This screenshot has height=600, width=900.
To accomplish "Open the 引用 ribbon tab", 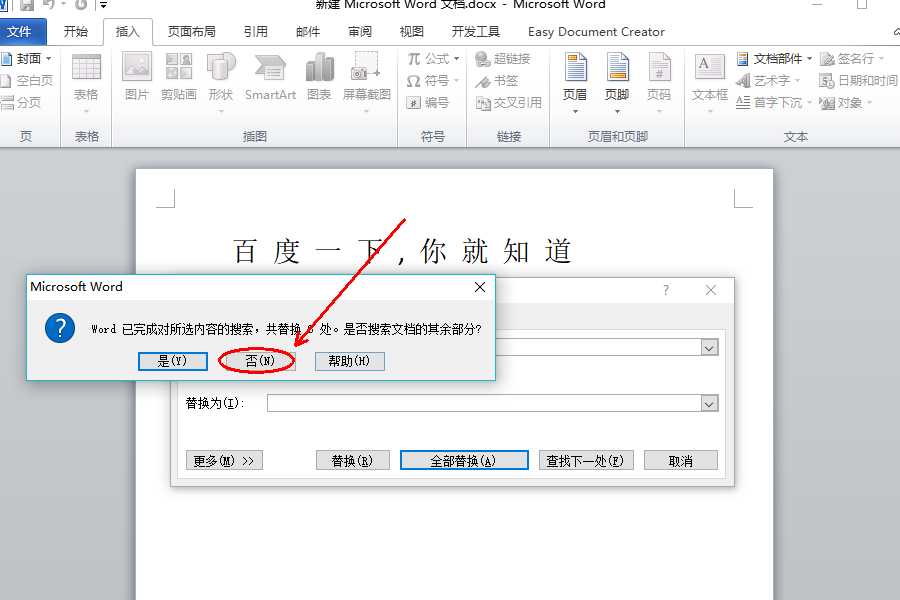I will (255, 32).
